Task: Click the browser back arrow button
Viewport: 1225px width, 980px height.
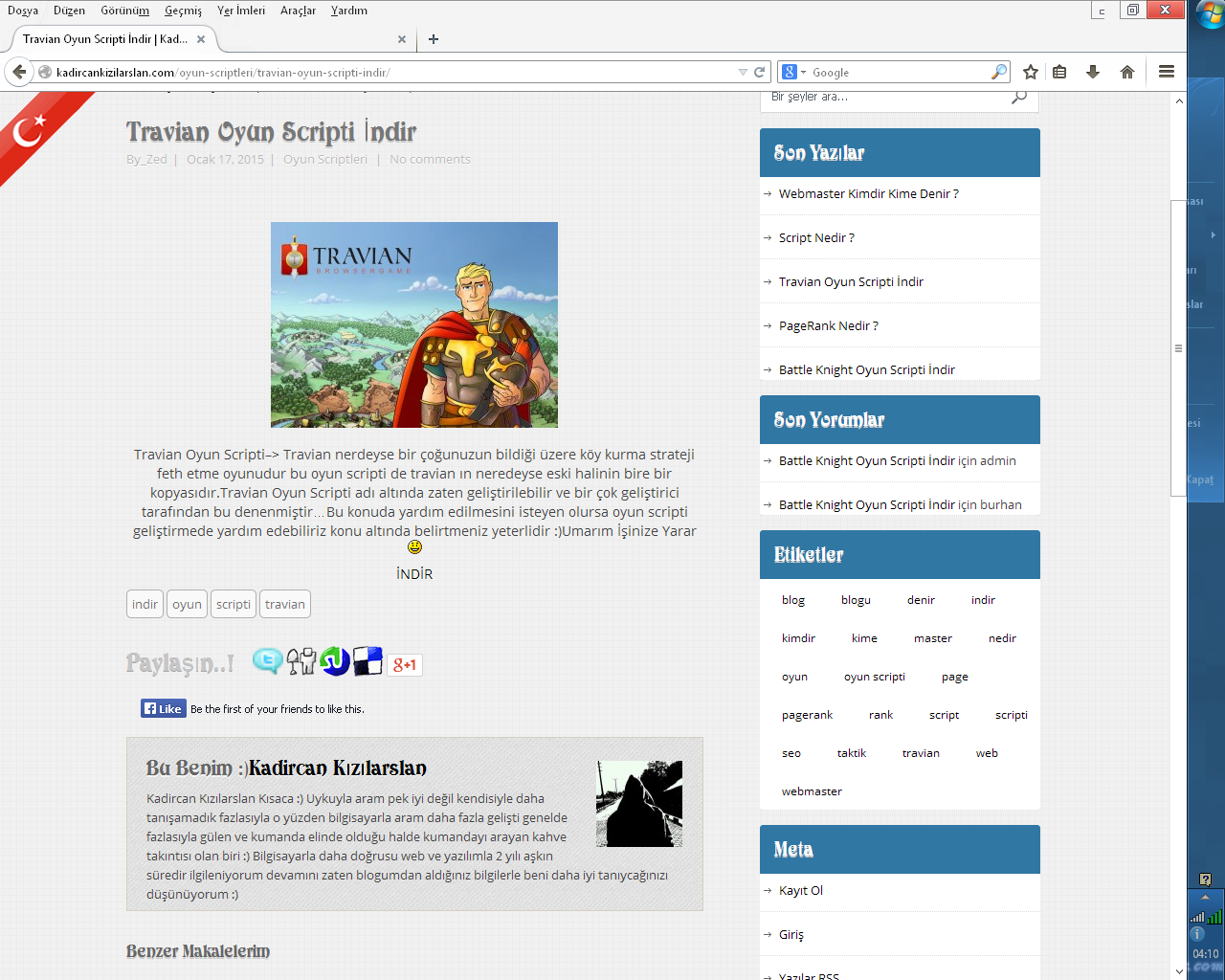Action: pyautogui.click(x=19, y=72)
